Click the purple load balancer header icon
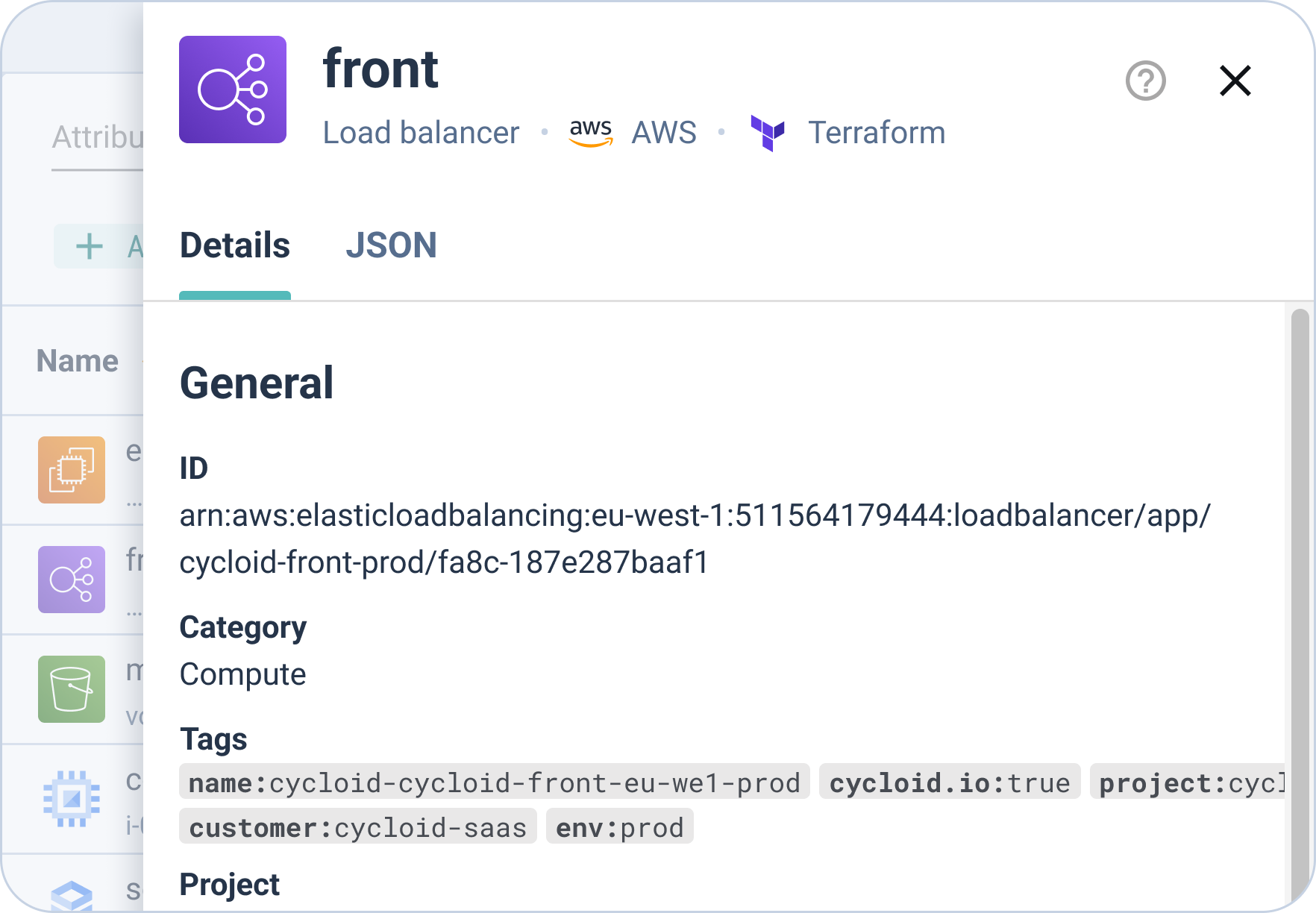This screenshot has width=1316, height=913. point(233,90)
